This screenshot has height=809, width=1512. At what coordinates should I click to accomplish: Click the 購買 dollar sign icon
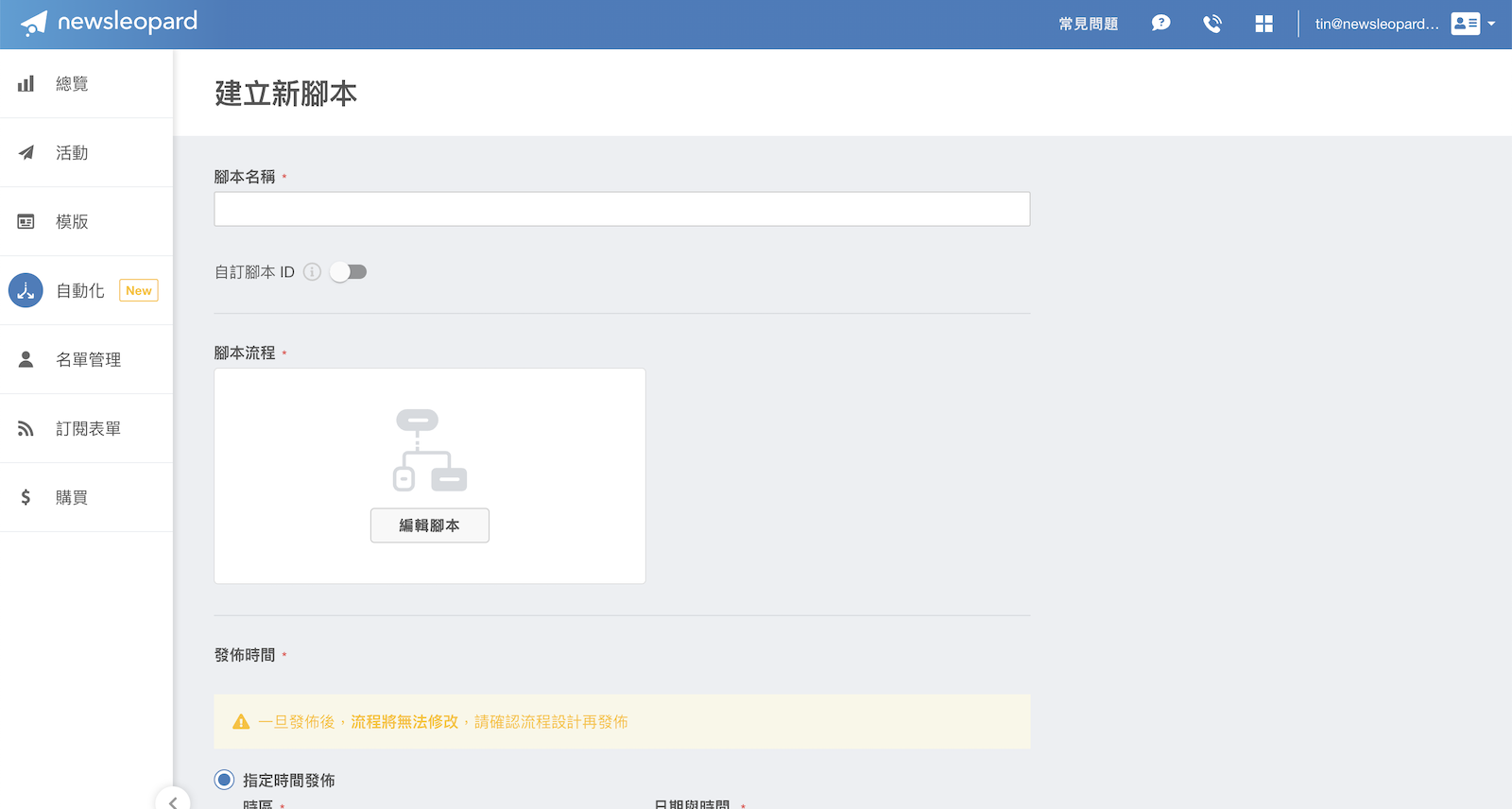coord(26,497)
